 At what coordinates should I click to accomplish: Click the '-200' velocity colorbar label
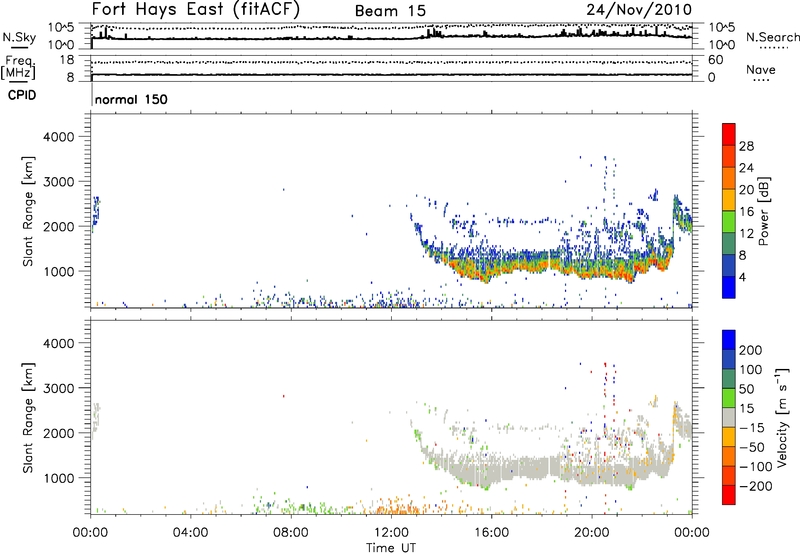[756, 486]
